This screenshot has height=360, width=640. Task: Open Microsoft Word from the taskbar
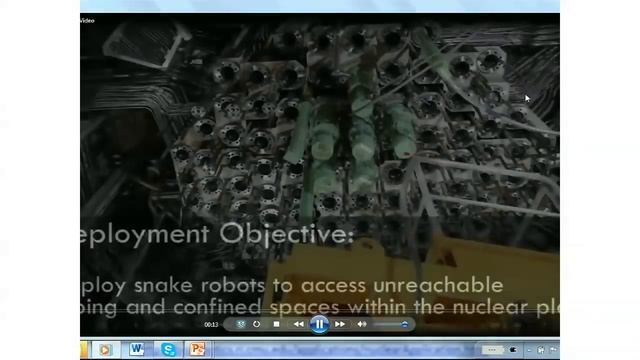(x=136, y=349)
